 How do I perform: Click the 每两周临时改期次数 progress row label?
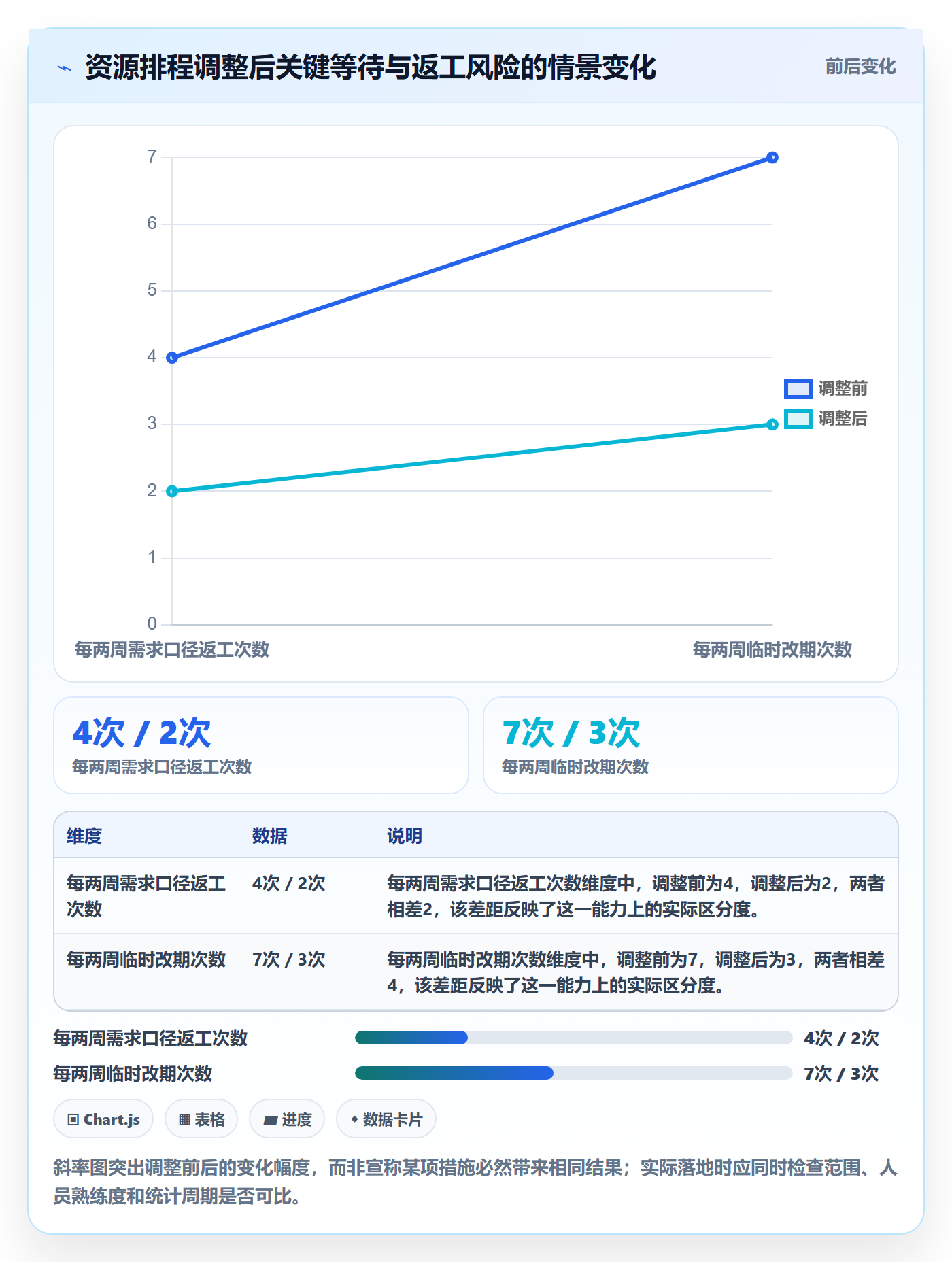point(133,1074)
